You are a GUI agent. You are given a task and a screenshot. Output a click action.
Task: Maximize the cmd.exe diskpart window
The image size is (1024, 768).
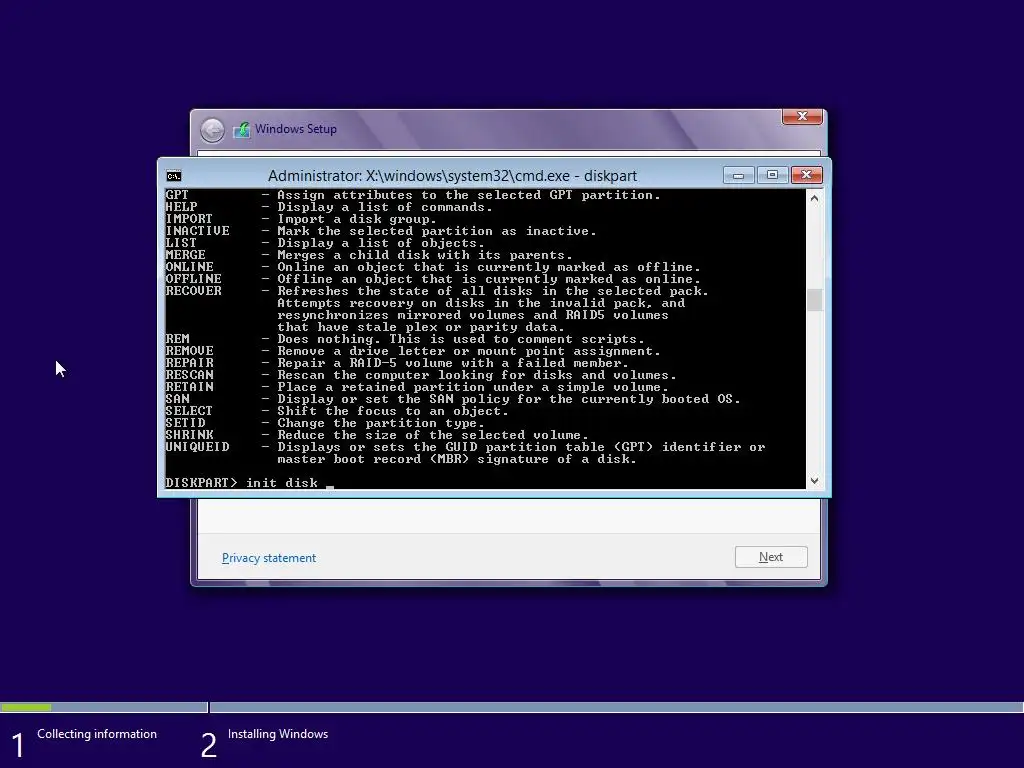click(772, 175)
